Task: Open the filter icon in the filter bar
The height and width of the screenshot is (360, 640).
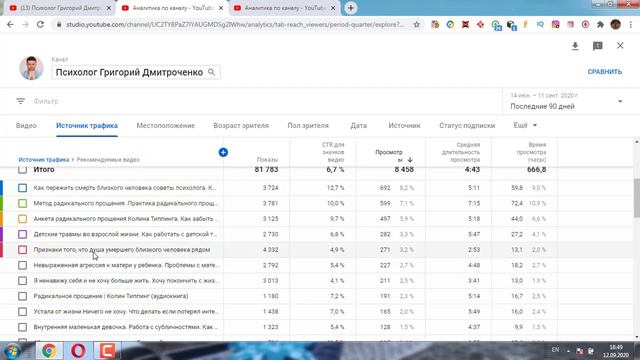Action: tap(20, 101)
